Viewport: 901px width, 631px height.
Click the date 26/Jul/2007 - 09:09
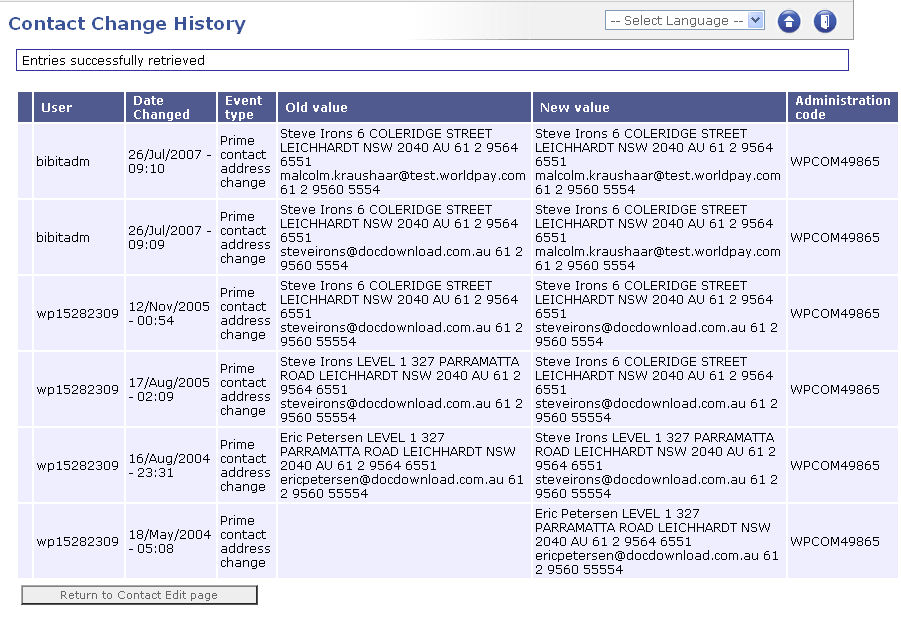click(x=170, y=237)
